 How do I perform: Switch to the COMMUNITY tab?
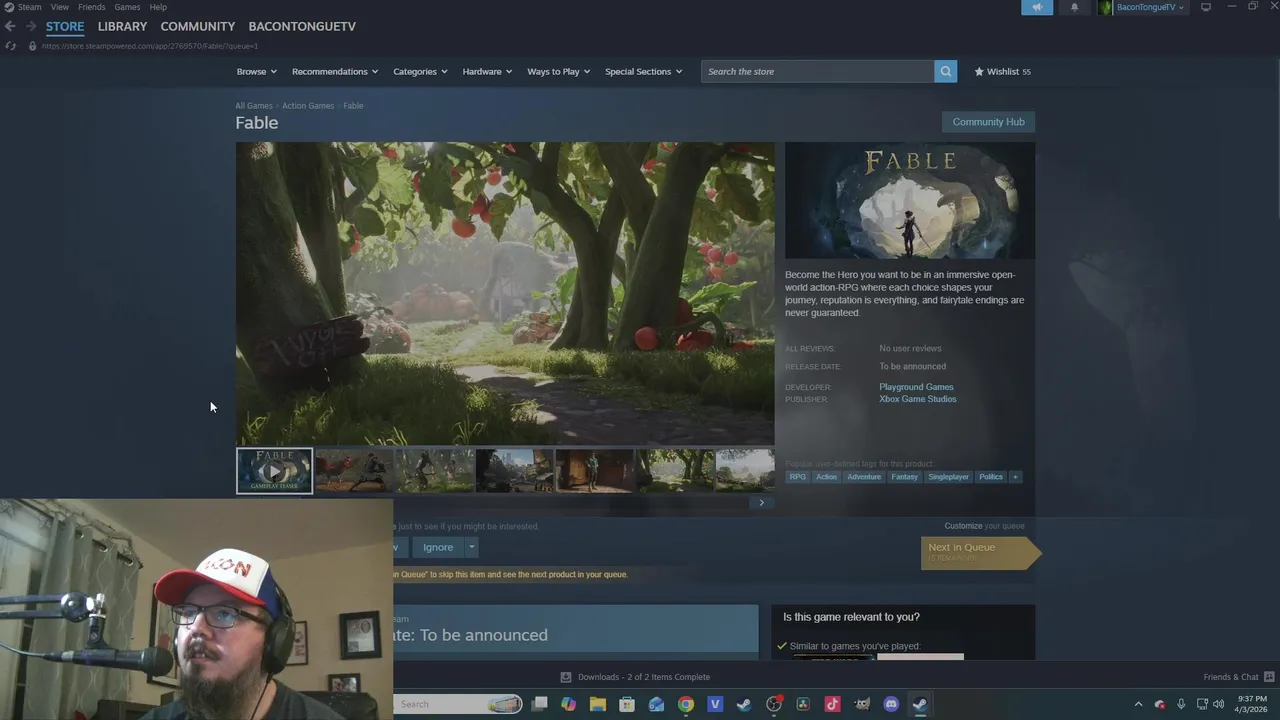(198, 26)
